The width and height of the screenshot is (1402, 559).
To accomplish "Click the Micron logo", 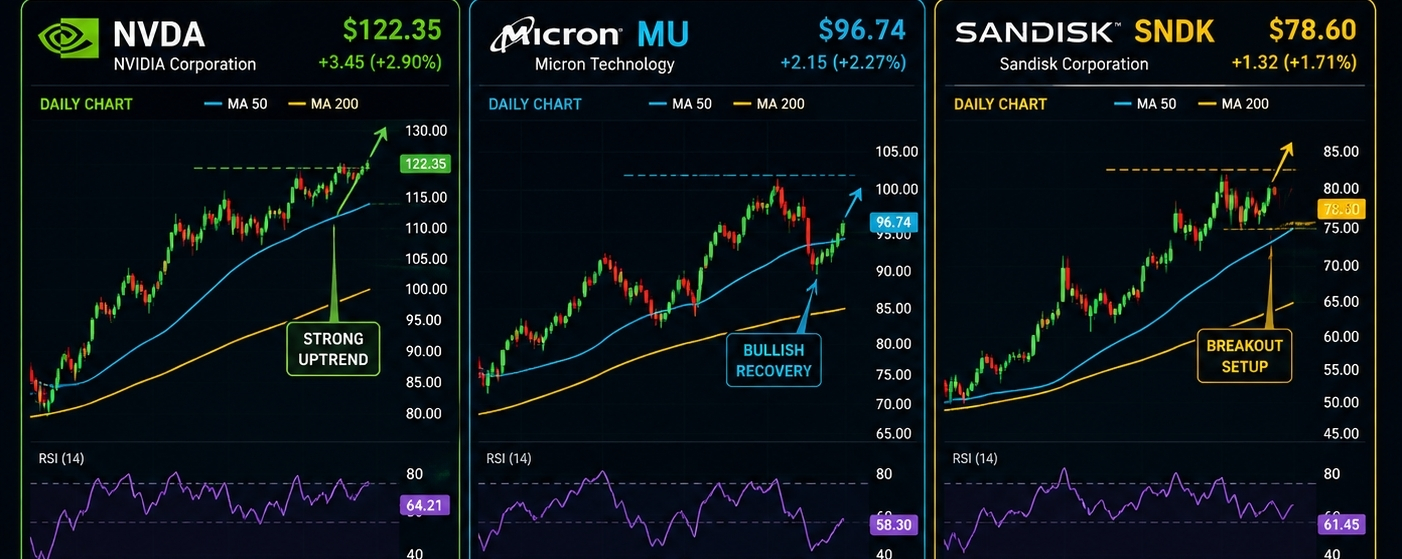I will (x=555, y=35).
